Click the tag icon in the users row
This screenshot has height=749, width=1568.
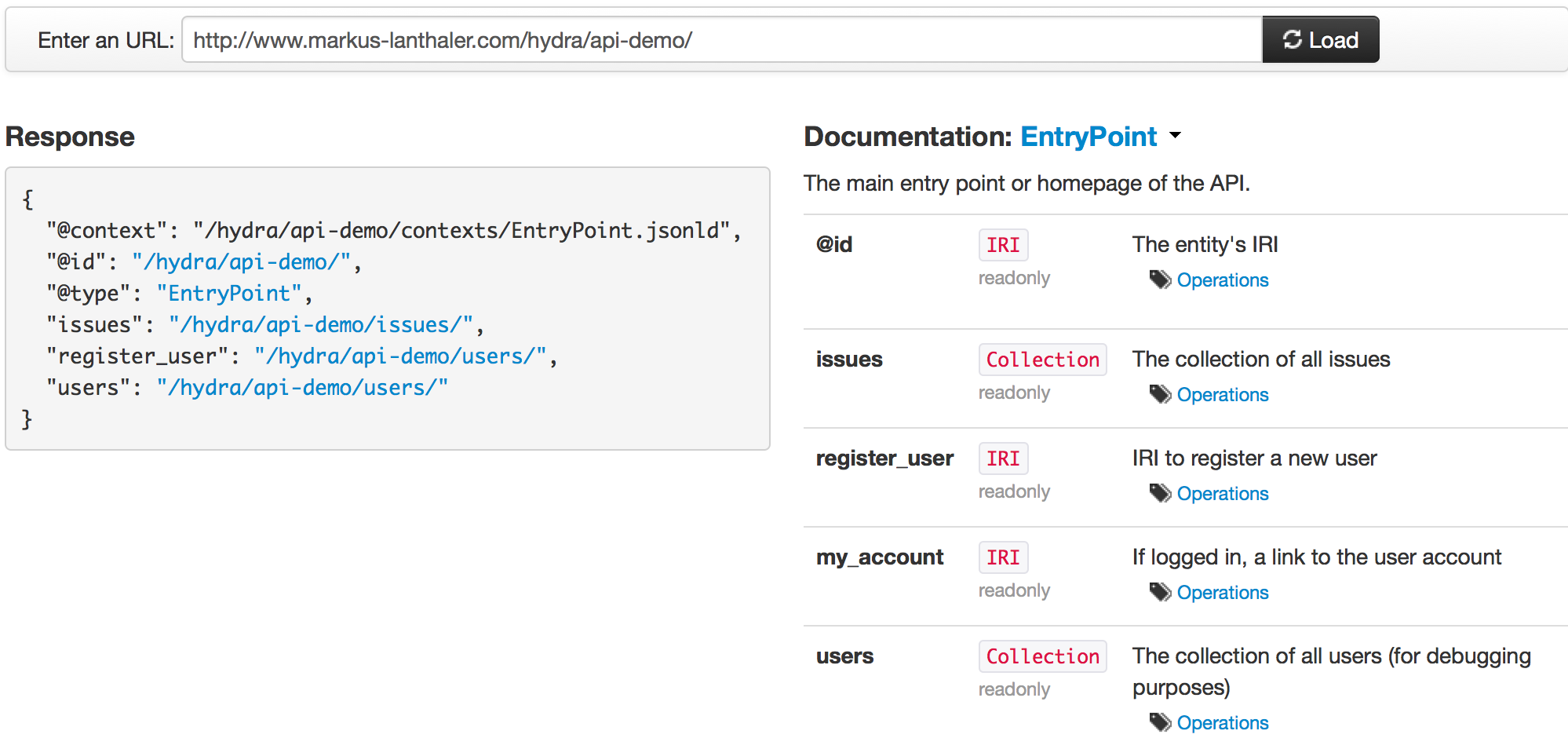(1160, 722)
